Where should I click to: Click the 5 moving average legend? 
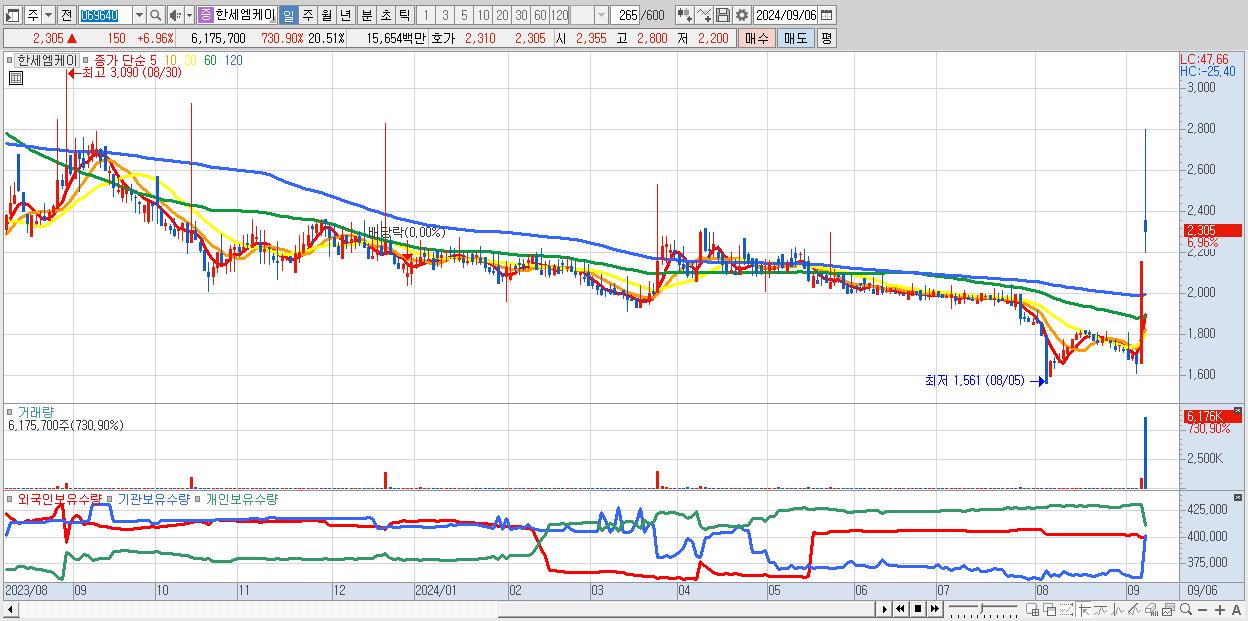[151, 60]
